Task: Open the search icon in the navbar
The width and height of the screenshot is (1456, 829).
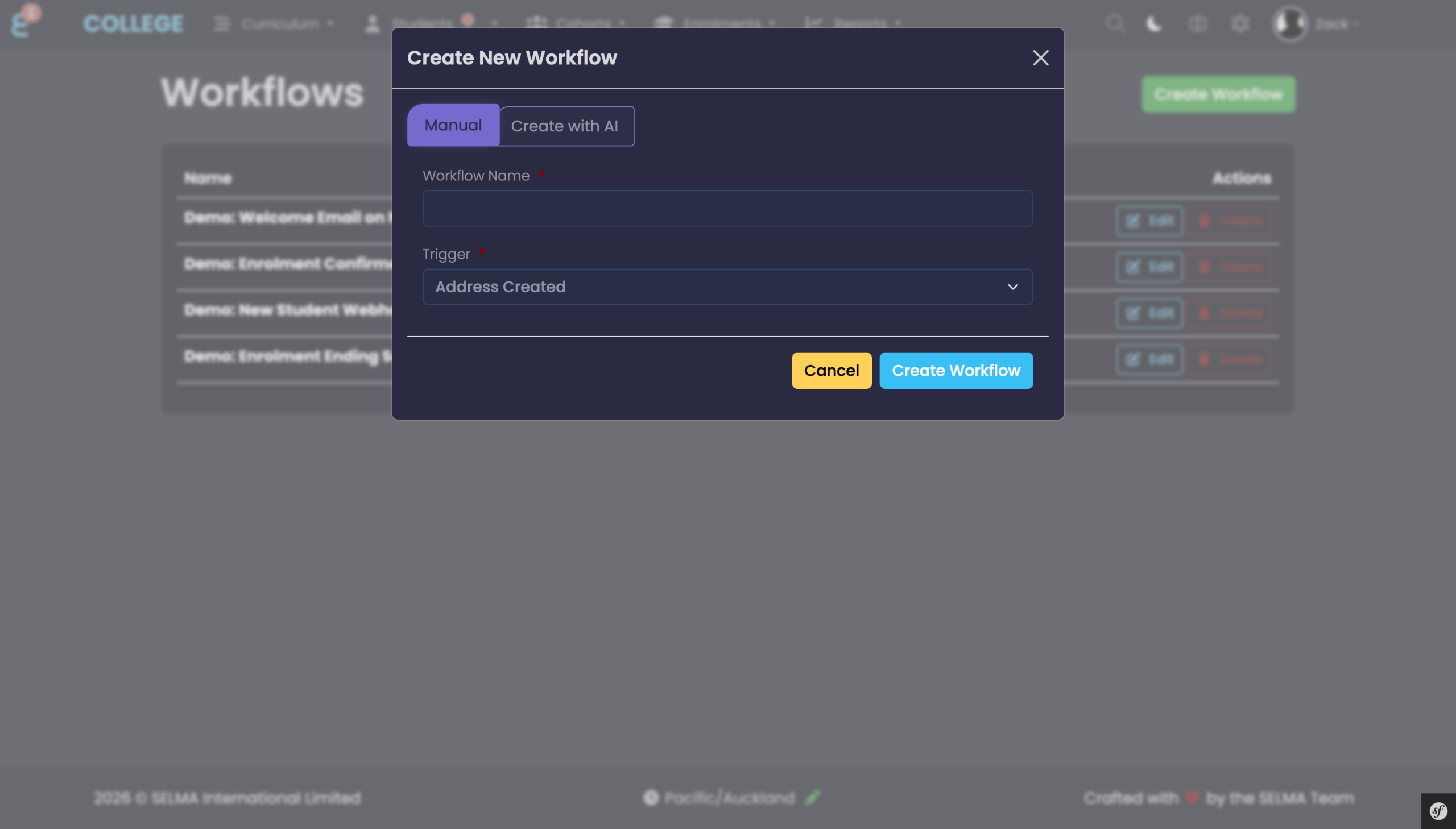Action: 1115,23
